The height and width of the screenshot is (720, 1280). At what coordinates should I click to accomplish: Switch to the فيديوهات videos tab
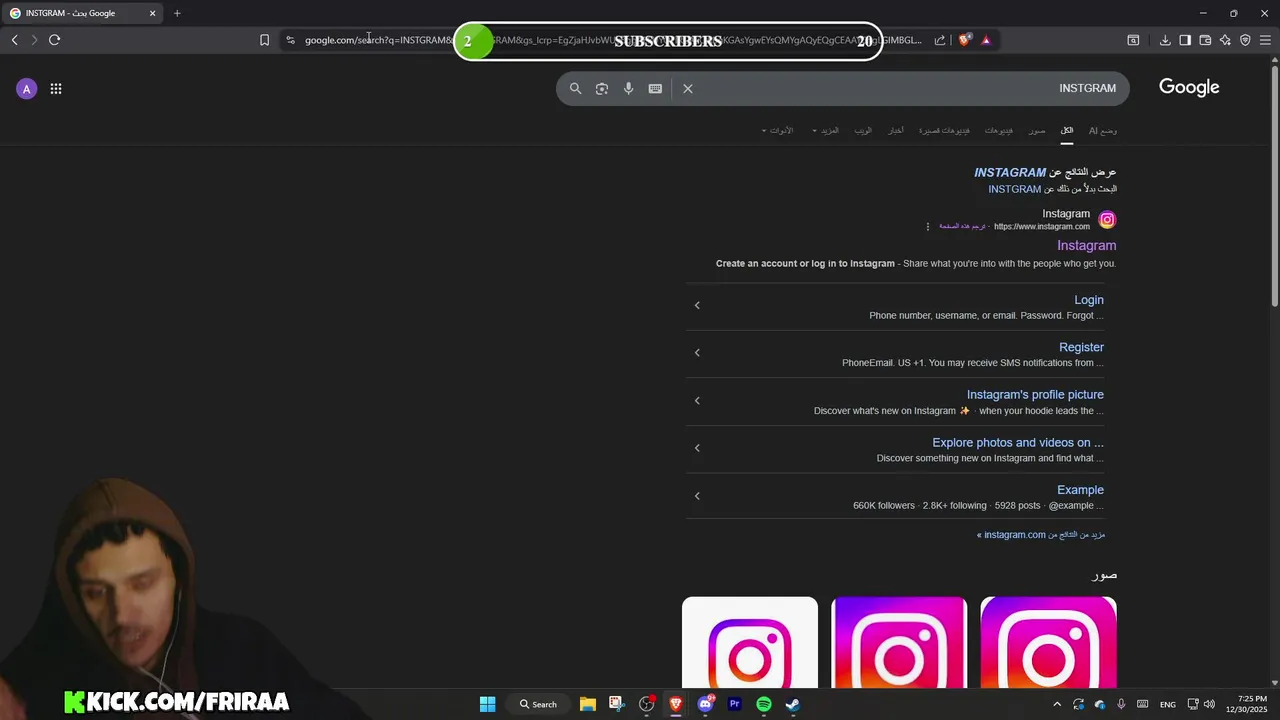coord(998,130)
